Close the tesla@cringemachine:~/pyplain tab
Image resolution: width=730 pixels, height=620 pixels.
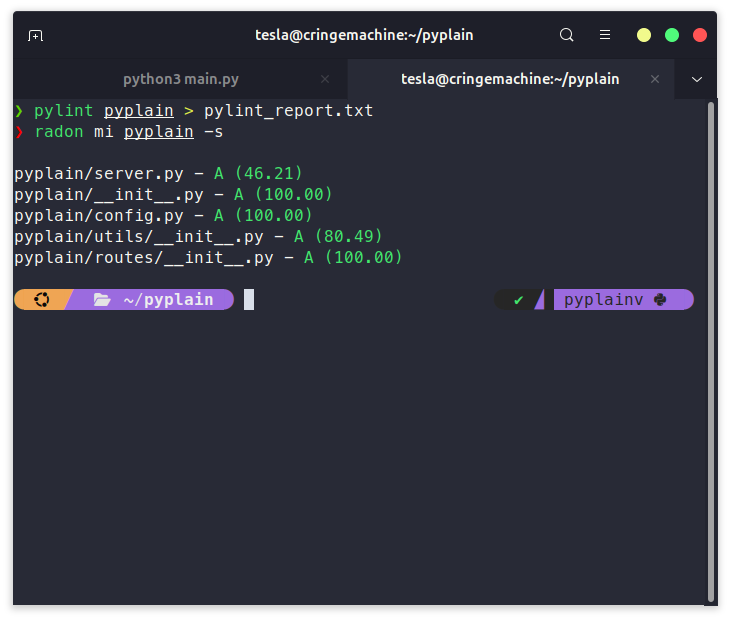657,79
